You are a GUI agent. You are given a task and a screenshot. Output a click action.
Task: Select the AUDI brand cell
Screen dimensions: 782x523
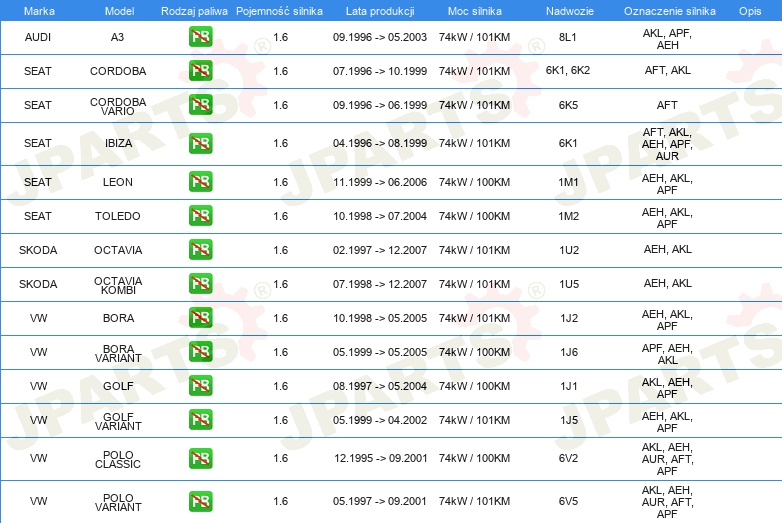pyautogui.click(x=38, y=37)
